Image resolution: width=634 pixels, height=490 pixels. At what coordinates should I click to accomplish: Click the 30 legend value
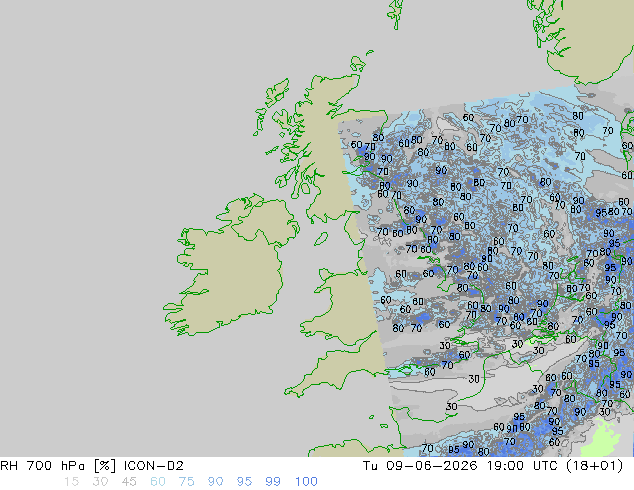[x=100, y=482]
